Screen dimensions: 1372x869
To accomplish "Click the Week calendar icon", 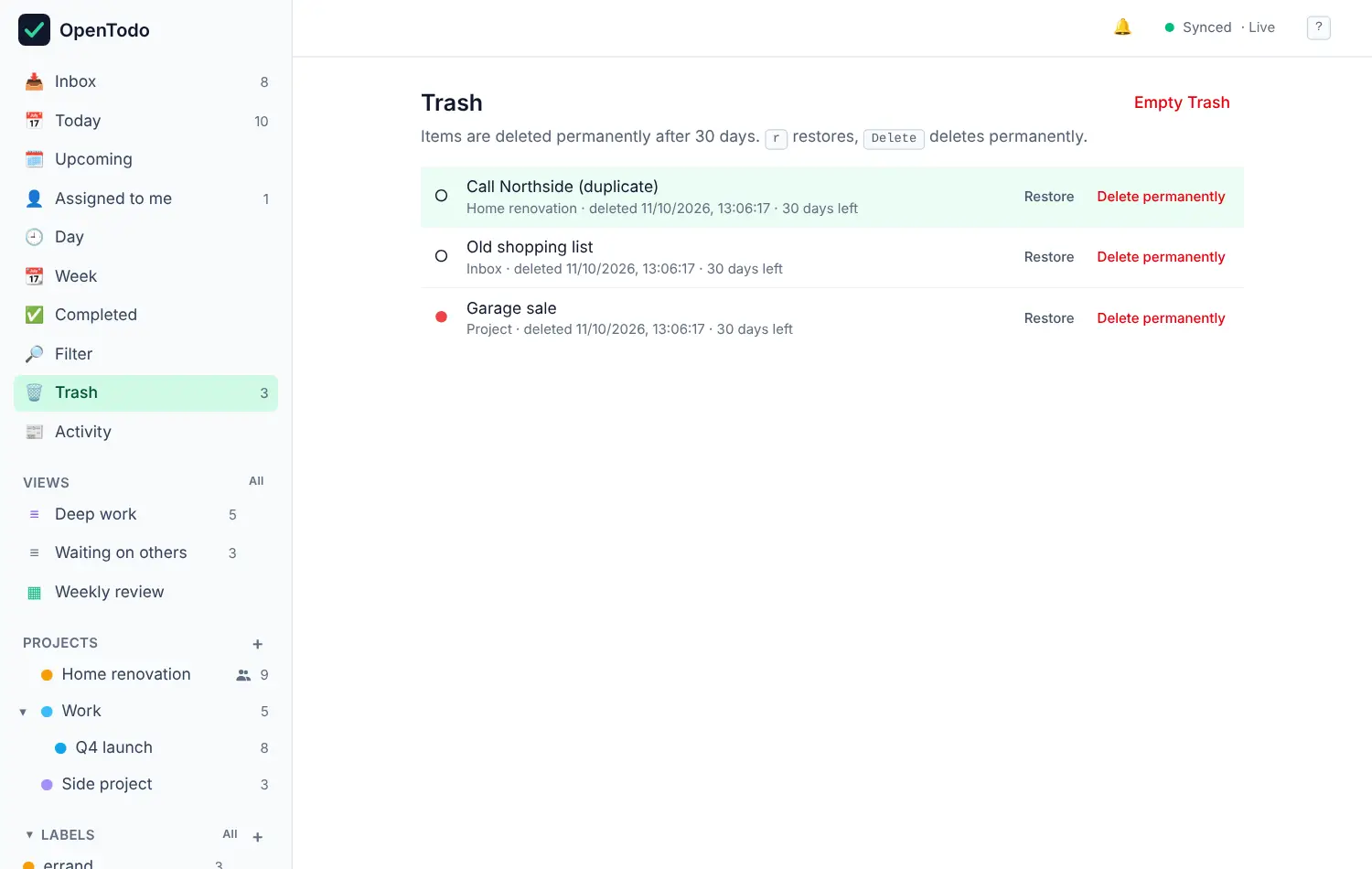I will (x=34, y=276).
